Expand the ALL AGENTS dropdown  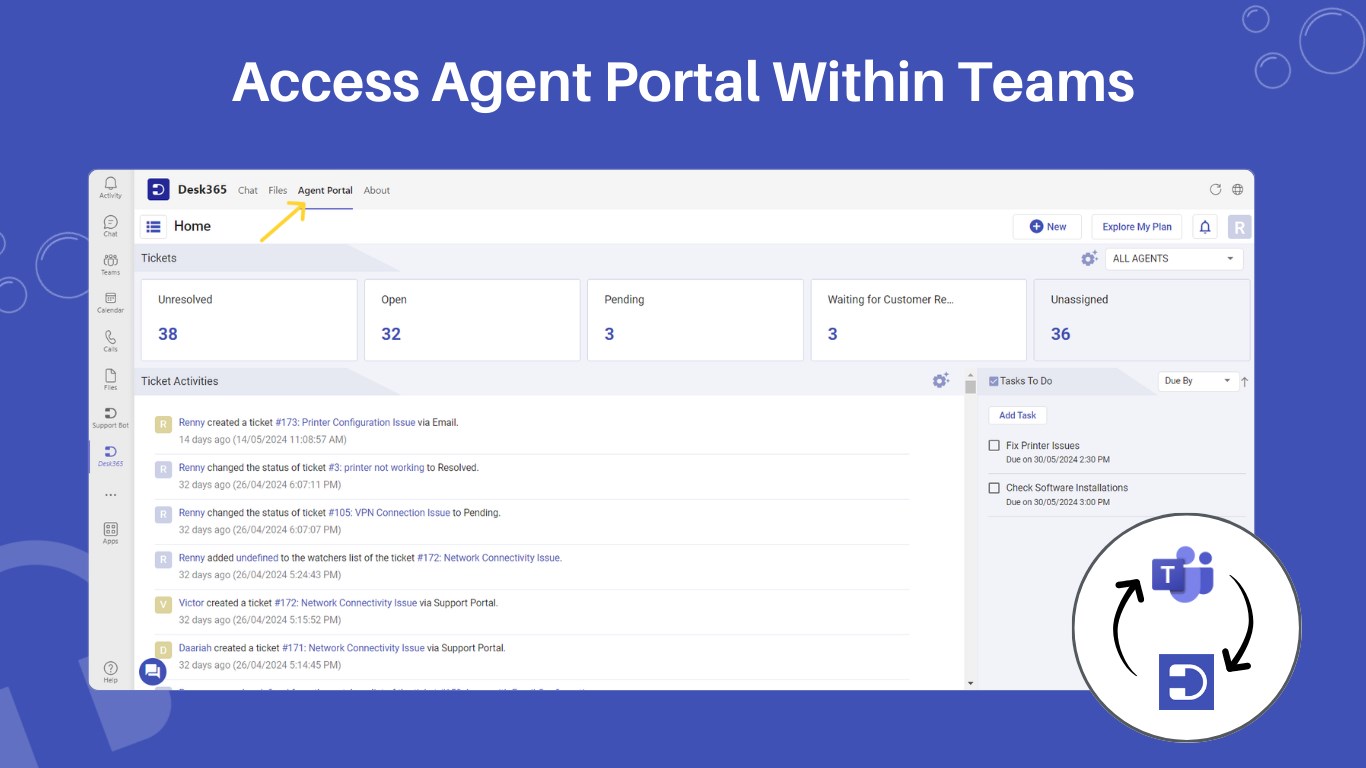1174,259
